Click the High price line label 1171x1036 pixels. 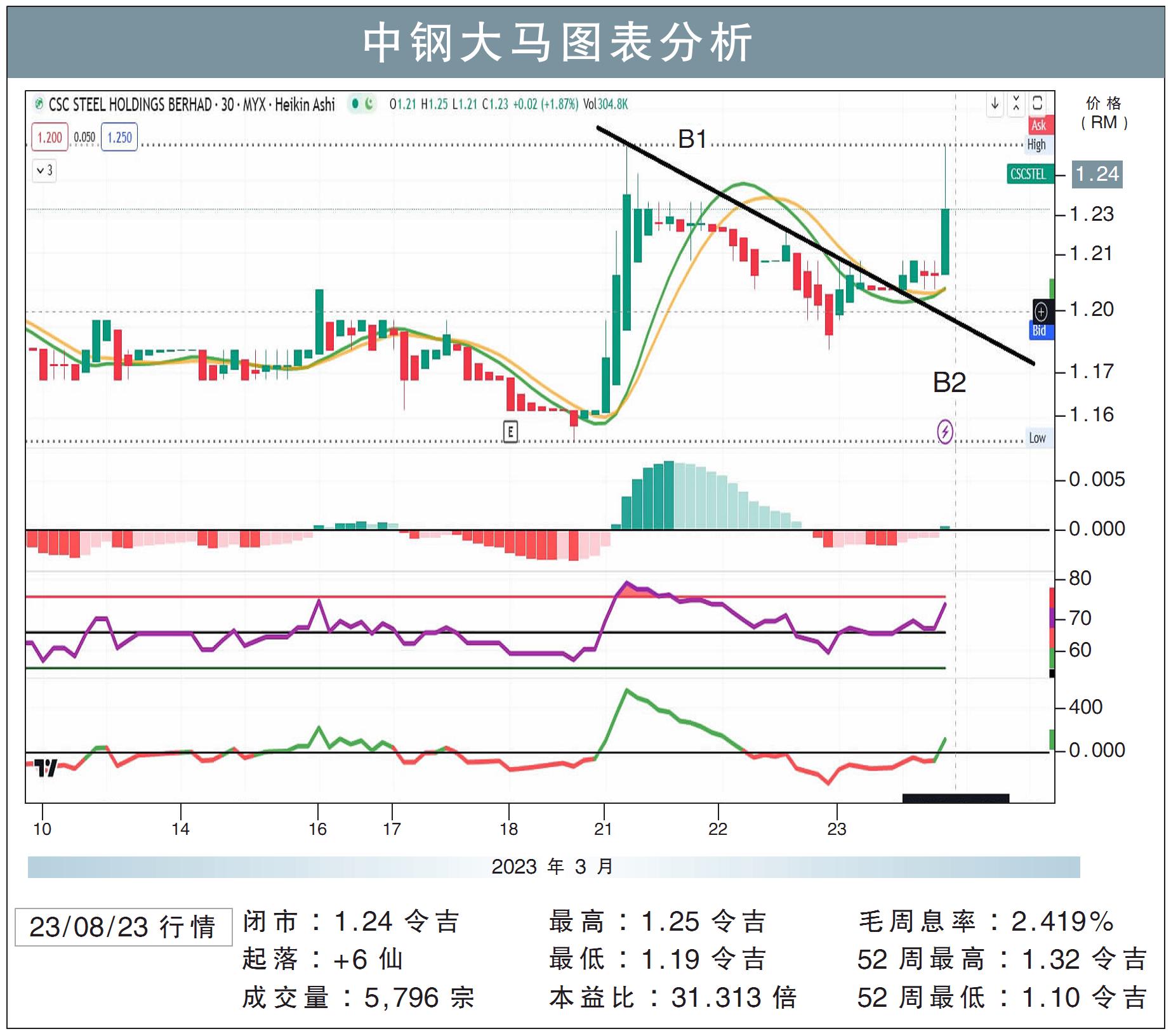point(1037,145)
